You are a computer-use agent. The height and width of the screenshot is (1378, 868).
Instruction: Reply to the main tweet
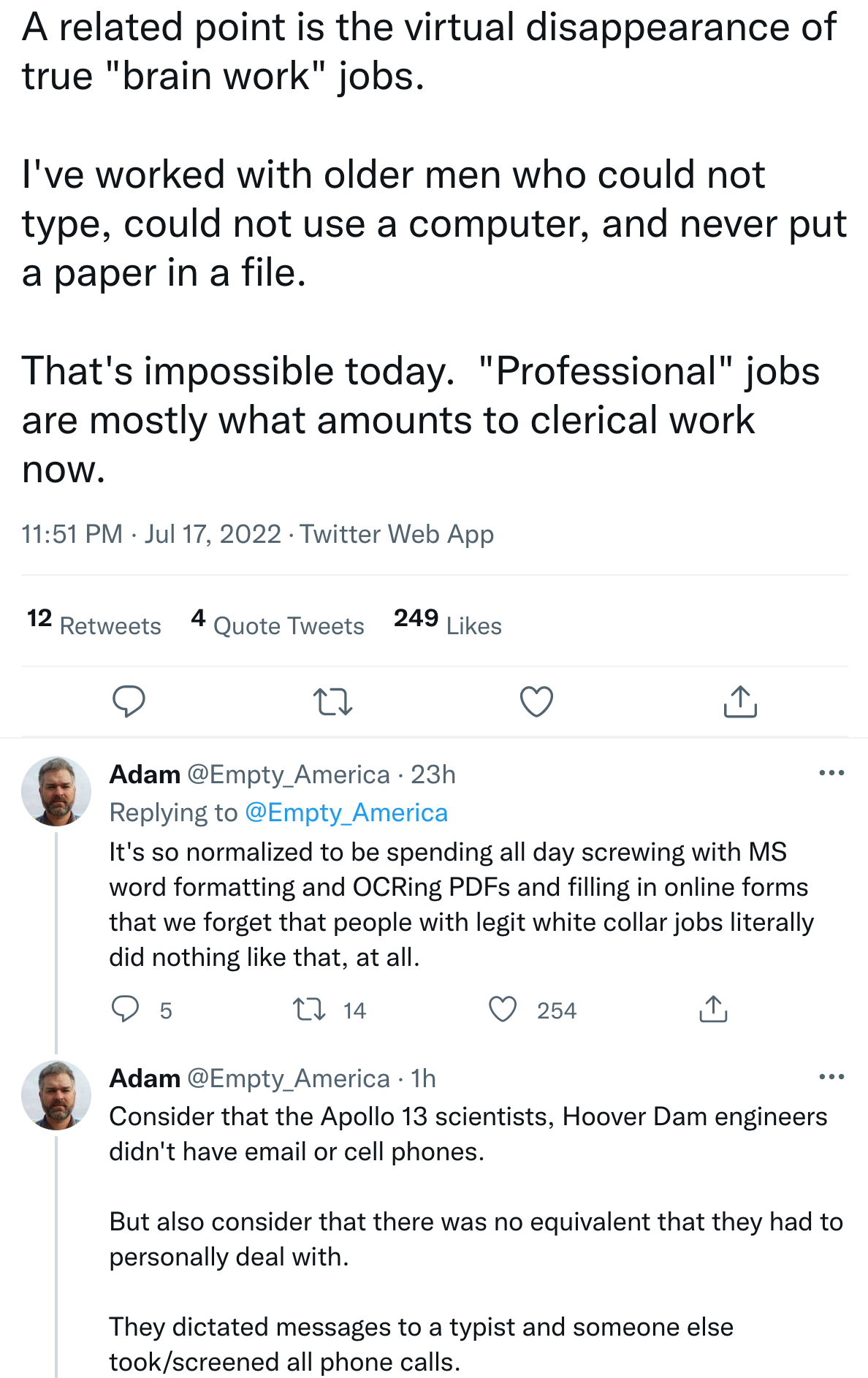pyautogui.click(x=129, y=701)
